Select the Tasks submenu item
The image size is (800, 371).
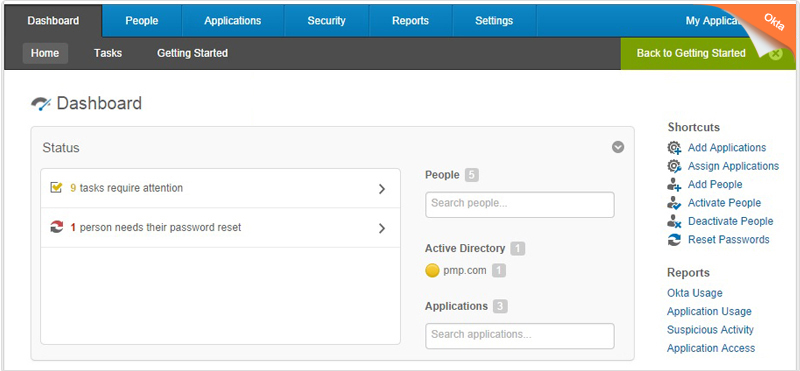point(108,53)
